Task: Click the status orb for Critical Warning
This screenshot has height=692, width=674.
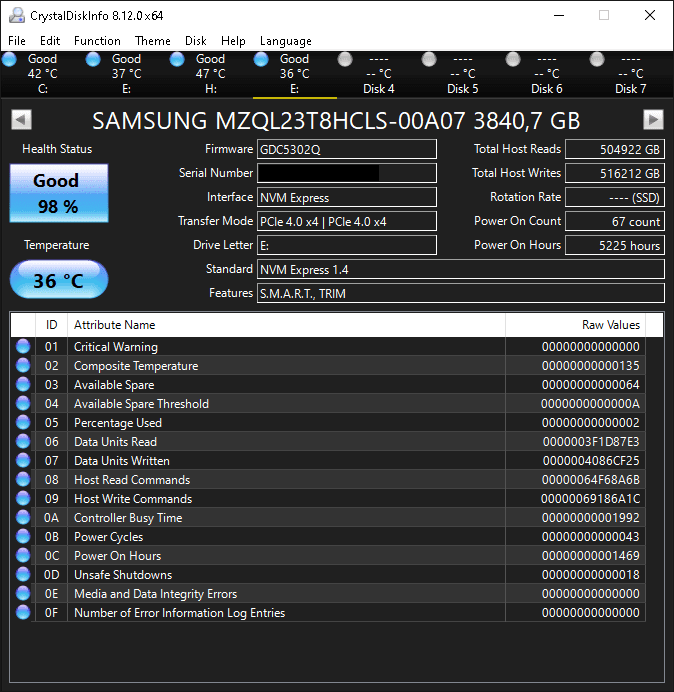Action: 23,346
